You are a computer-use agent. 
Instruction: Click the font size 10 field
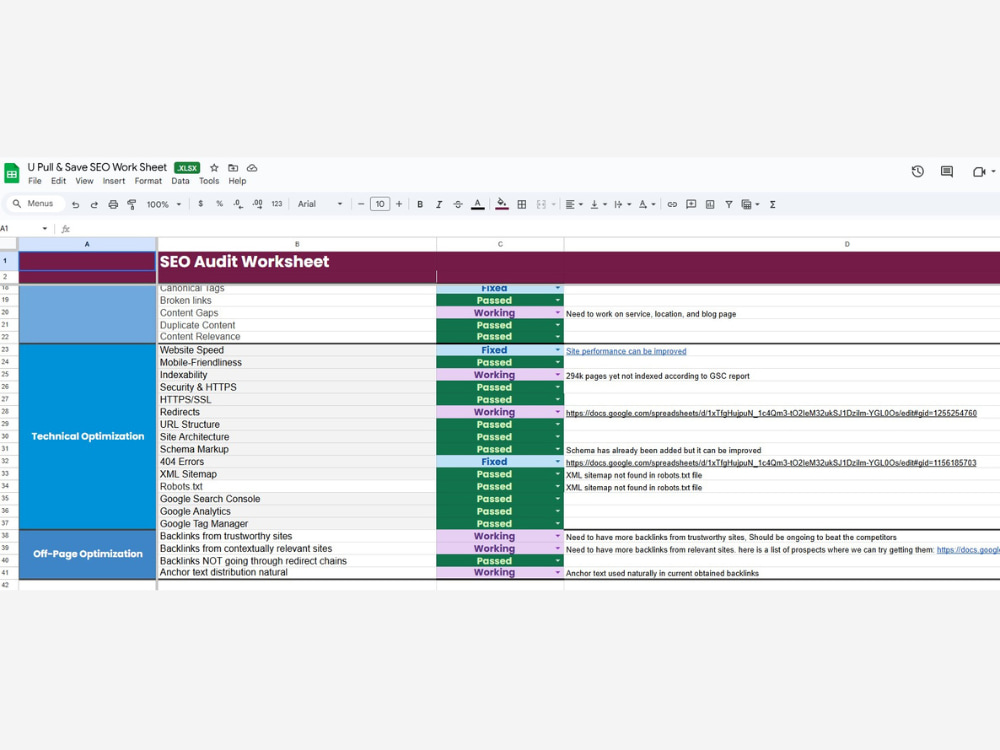click(380, 204)
